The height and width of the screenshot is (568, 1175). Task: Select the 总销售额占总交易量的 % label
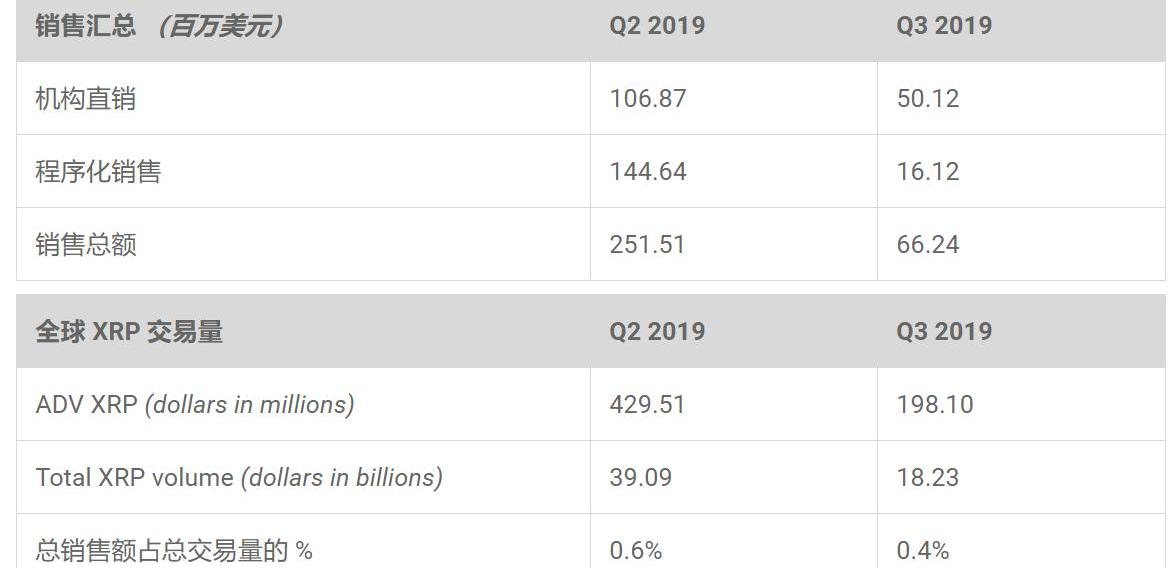174,550
